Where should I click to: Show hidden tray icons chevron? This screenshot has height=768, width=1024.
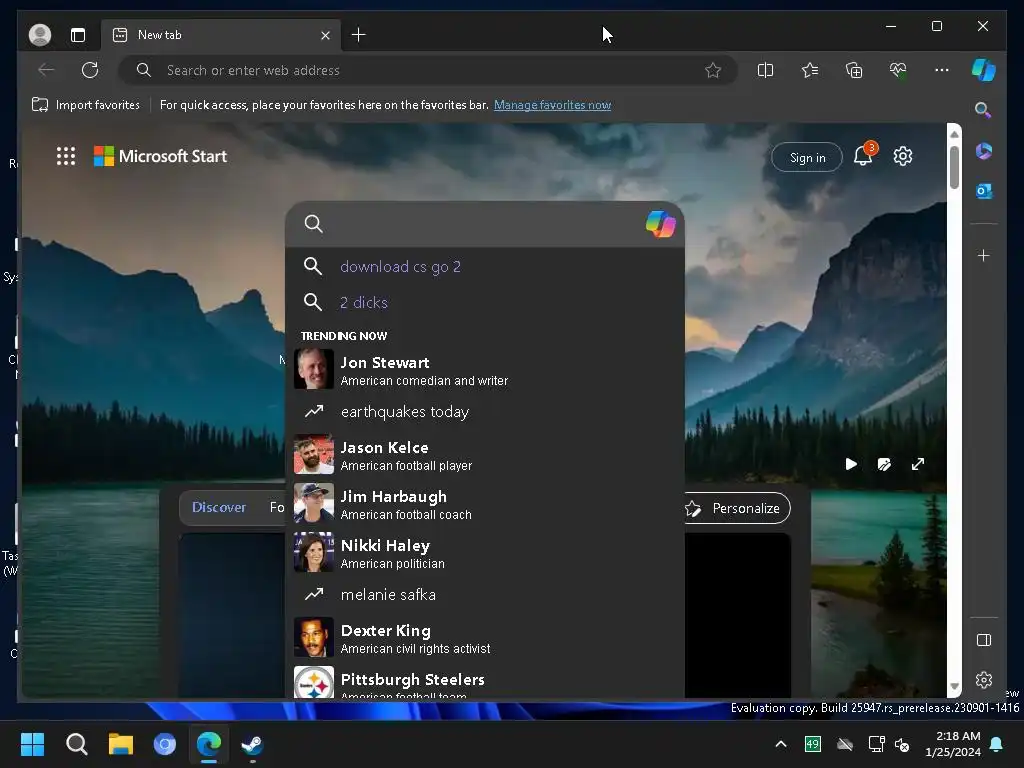coord(781,744)
